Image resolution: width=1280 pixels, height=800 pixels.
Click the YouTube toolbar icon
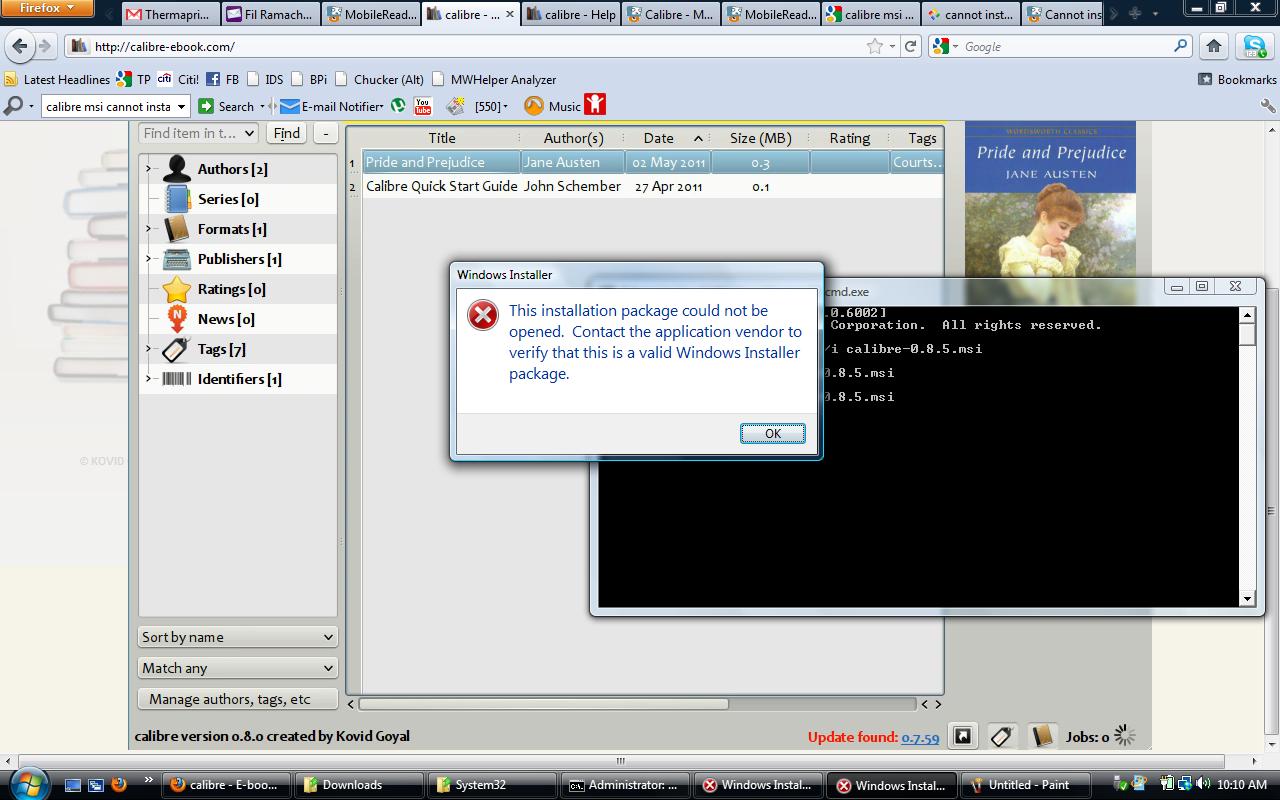[422, 106]
